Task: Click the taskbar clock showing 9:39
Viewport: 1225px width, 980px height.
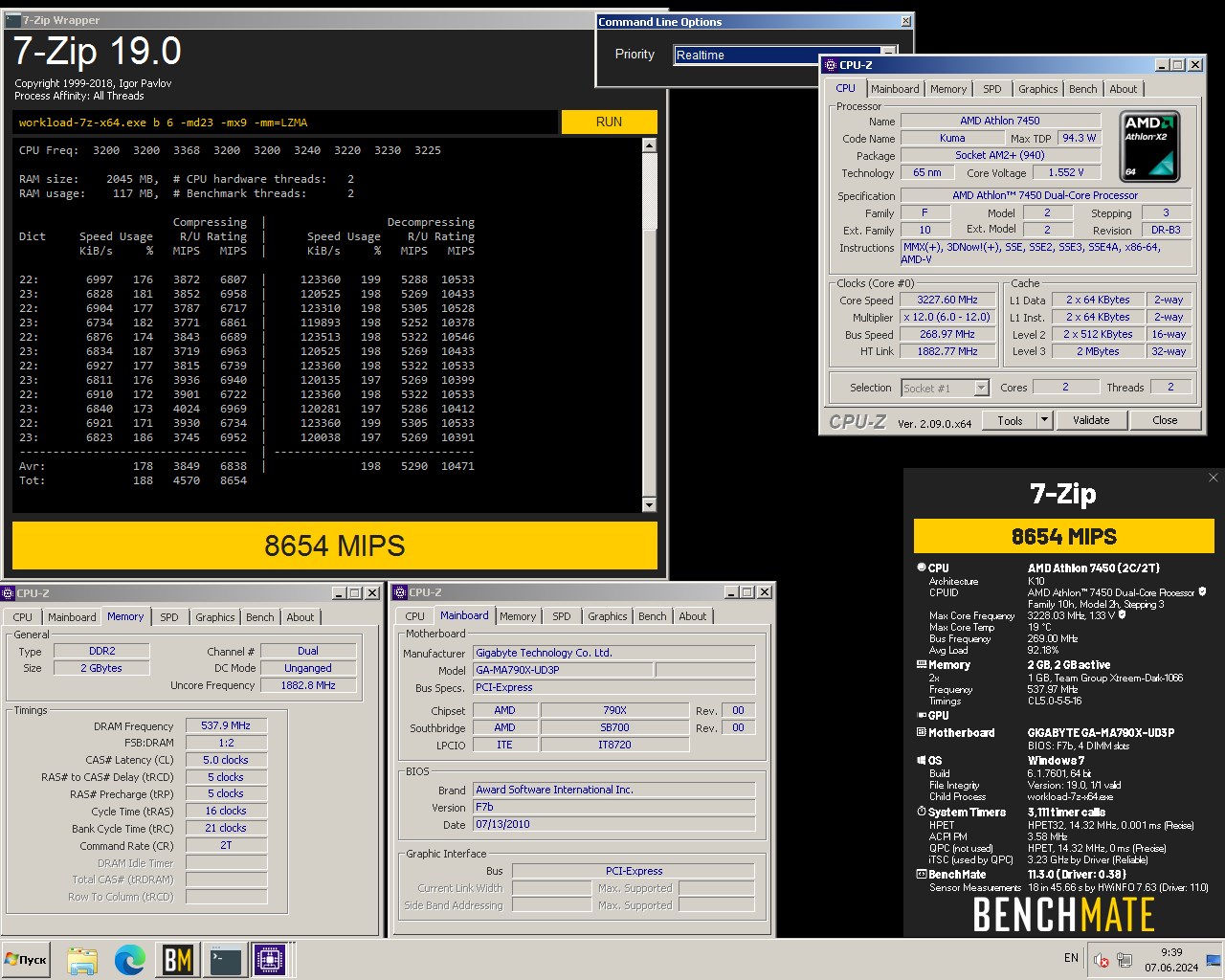Action: (1170, 960)
